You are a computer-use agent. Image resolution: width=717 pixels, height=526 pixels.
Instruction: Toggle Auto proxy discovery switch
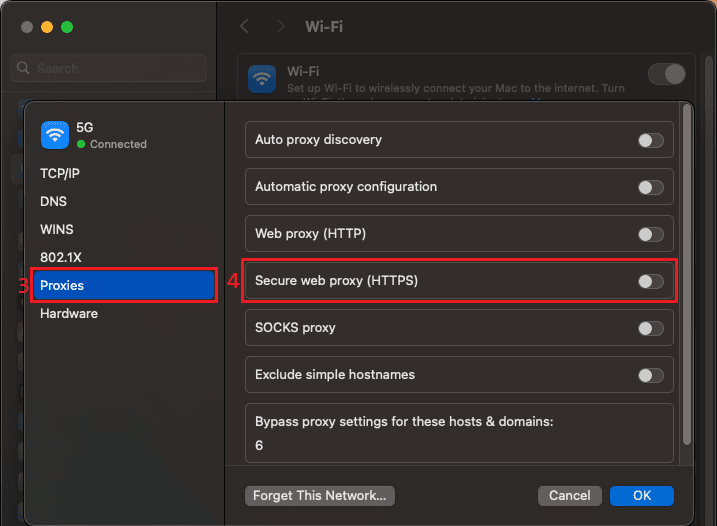click(650, 140)
